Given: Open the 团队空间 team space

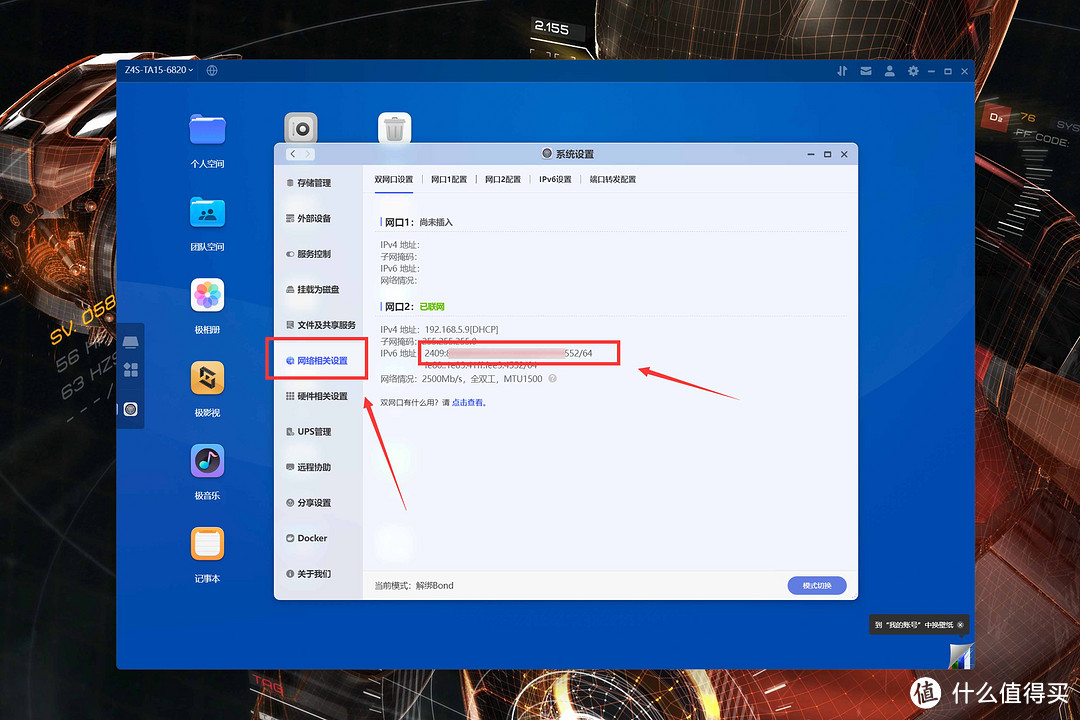Looking at the screenshot, I should pos(206,213).
